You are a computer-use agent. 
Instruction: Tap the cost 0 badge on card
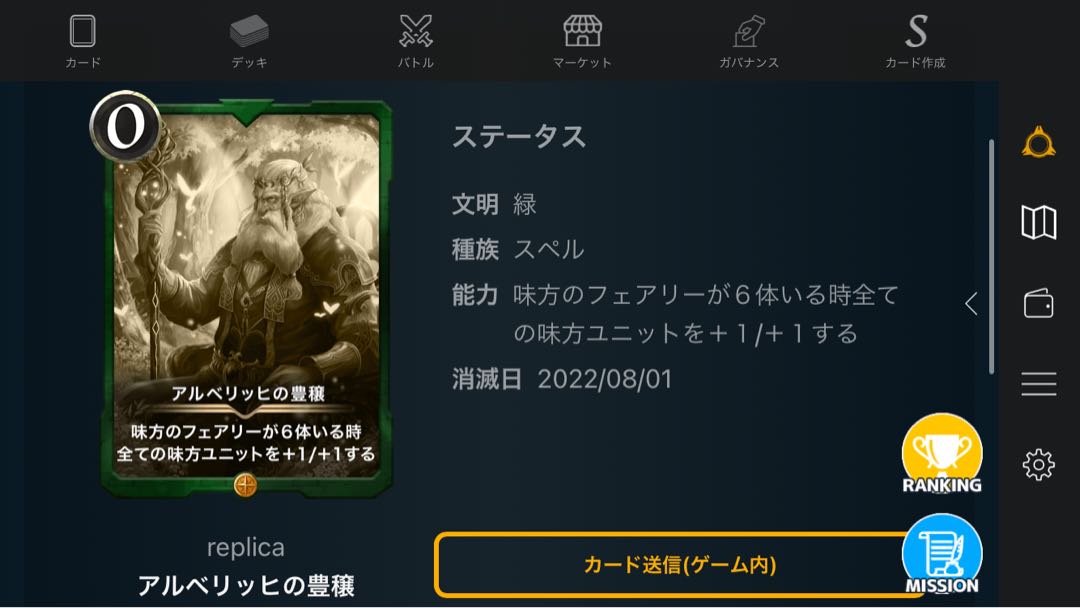pyautogui.click(x=125, y=126)
